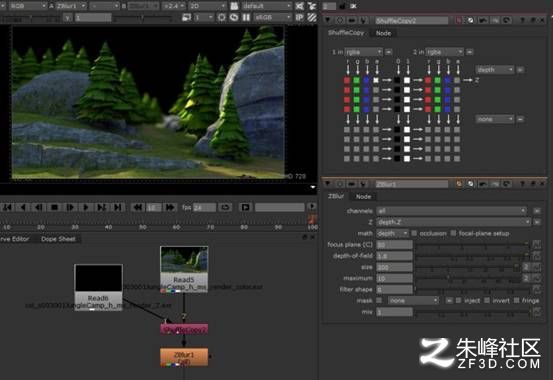Screen dimensions: 553x380
Task: Open the none second output dropdown
Action: (494, 119)
